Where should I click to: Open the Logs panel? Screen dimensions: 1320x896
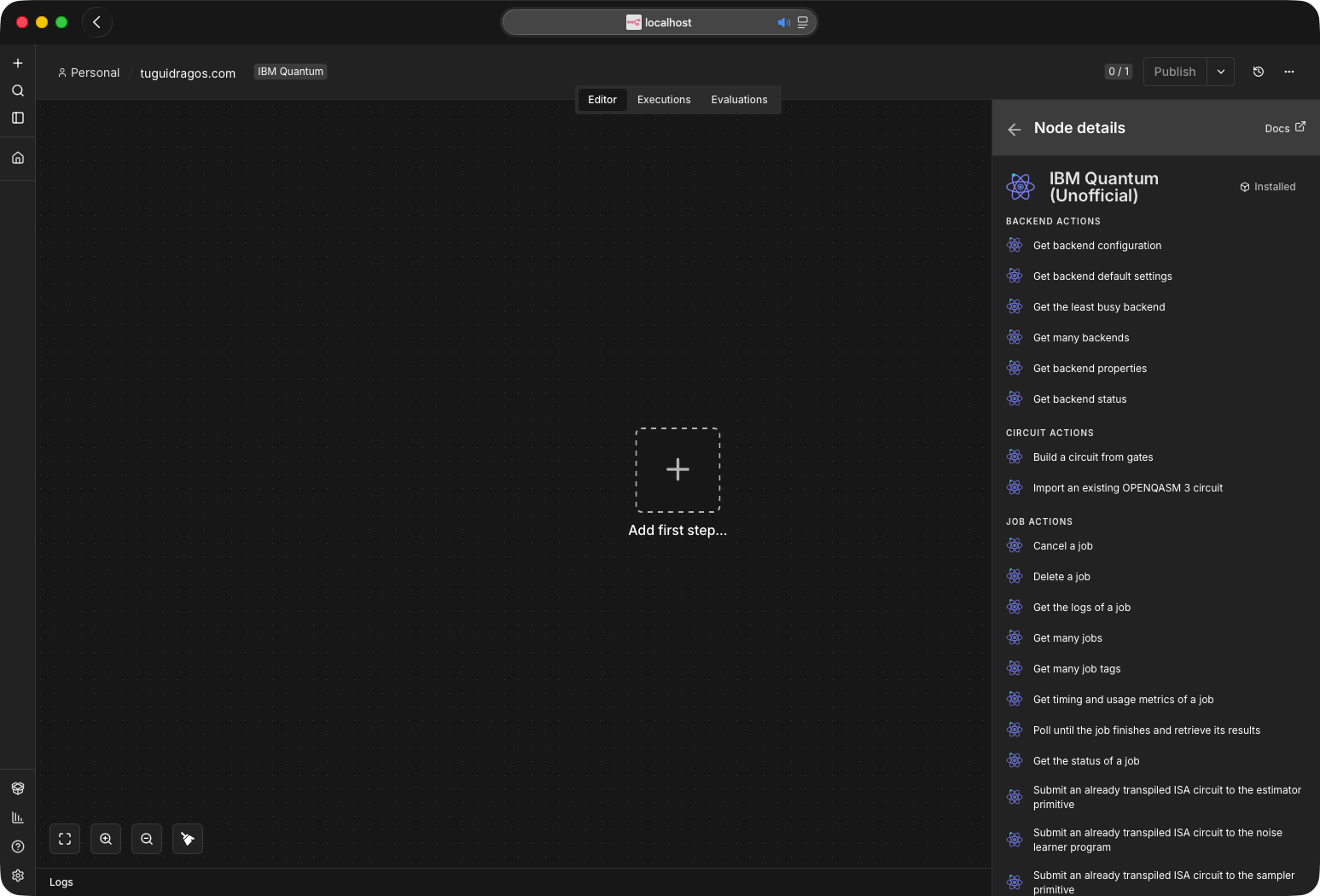point(61,882)
